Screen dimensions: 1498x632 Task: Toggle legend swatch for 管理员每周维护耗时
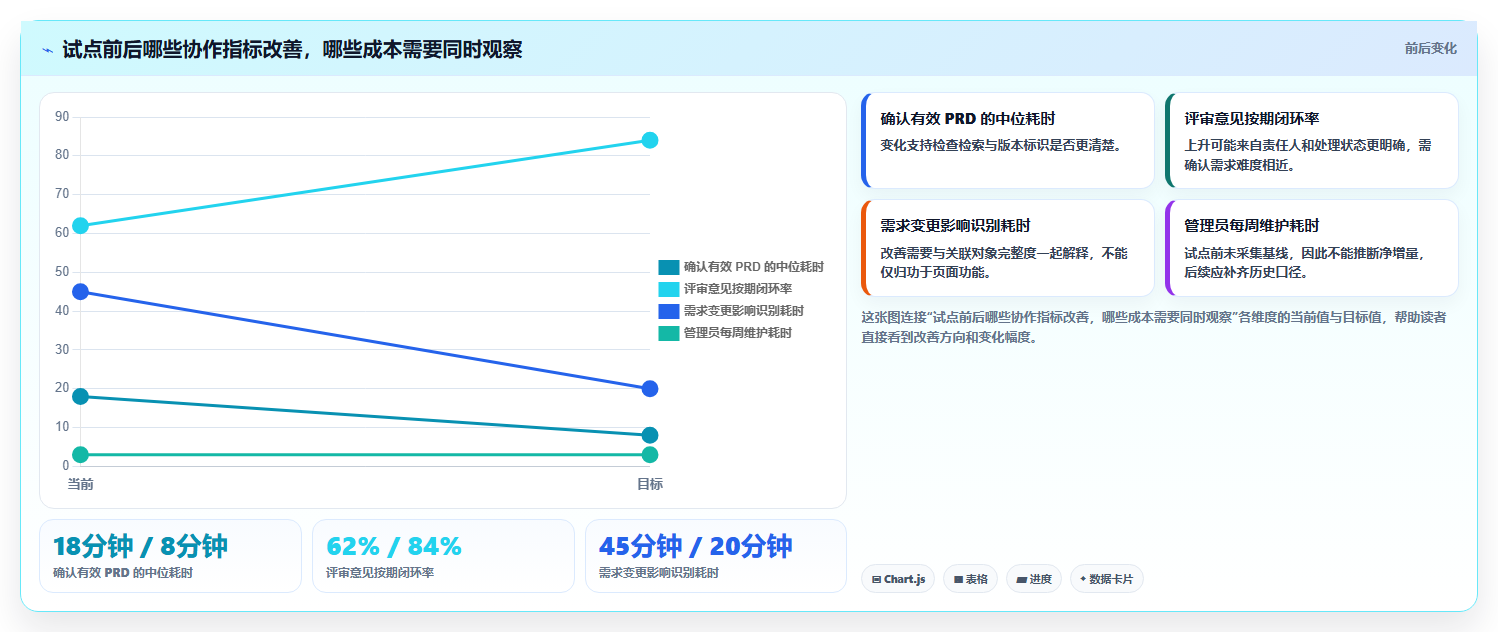click(668, 333)
